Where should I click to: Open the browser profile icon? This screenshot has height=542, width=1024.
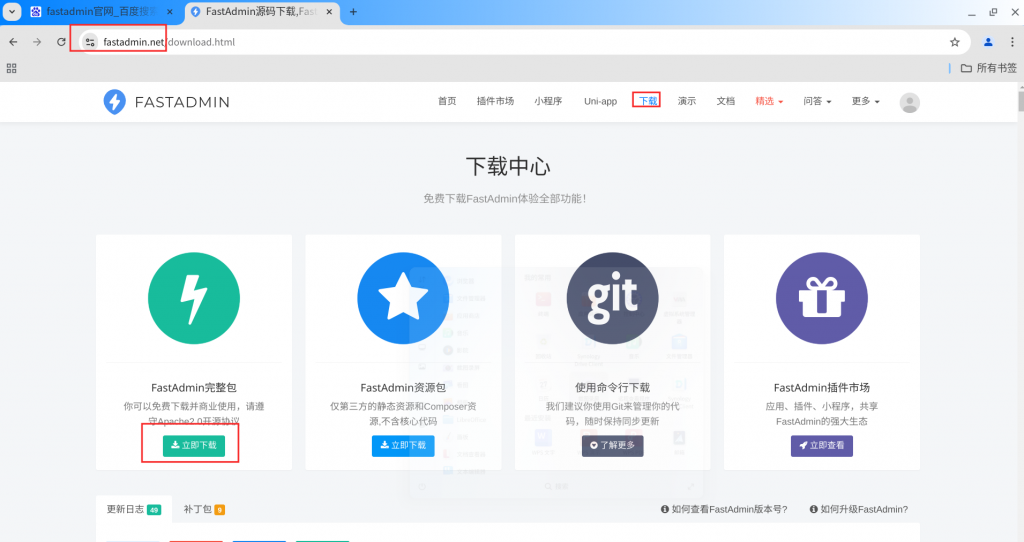988,42
